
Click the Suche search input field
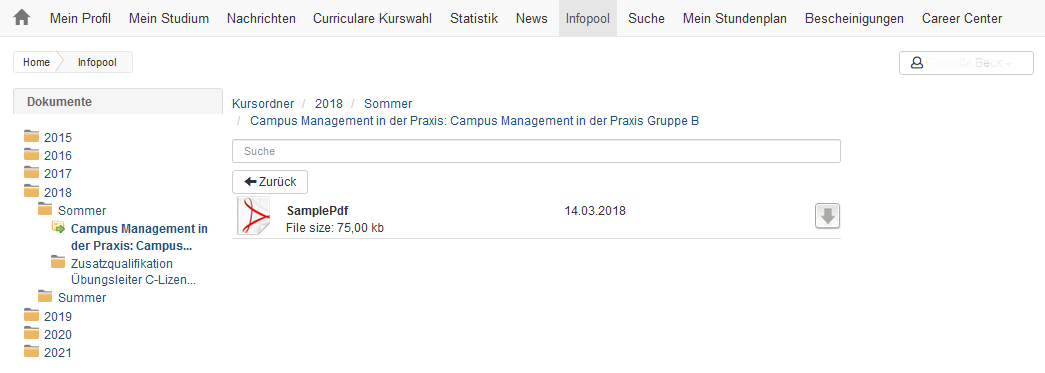(536, 151)
